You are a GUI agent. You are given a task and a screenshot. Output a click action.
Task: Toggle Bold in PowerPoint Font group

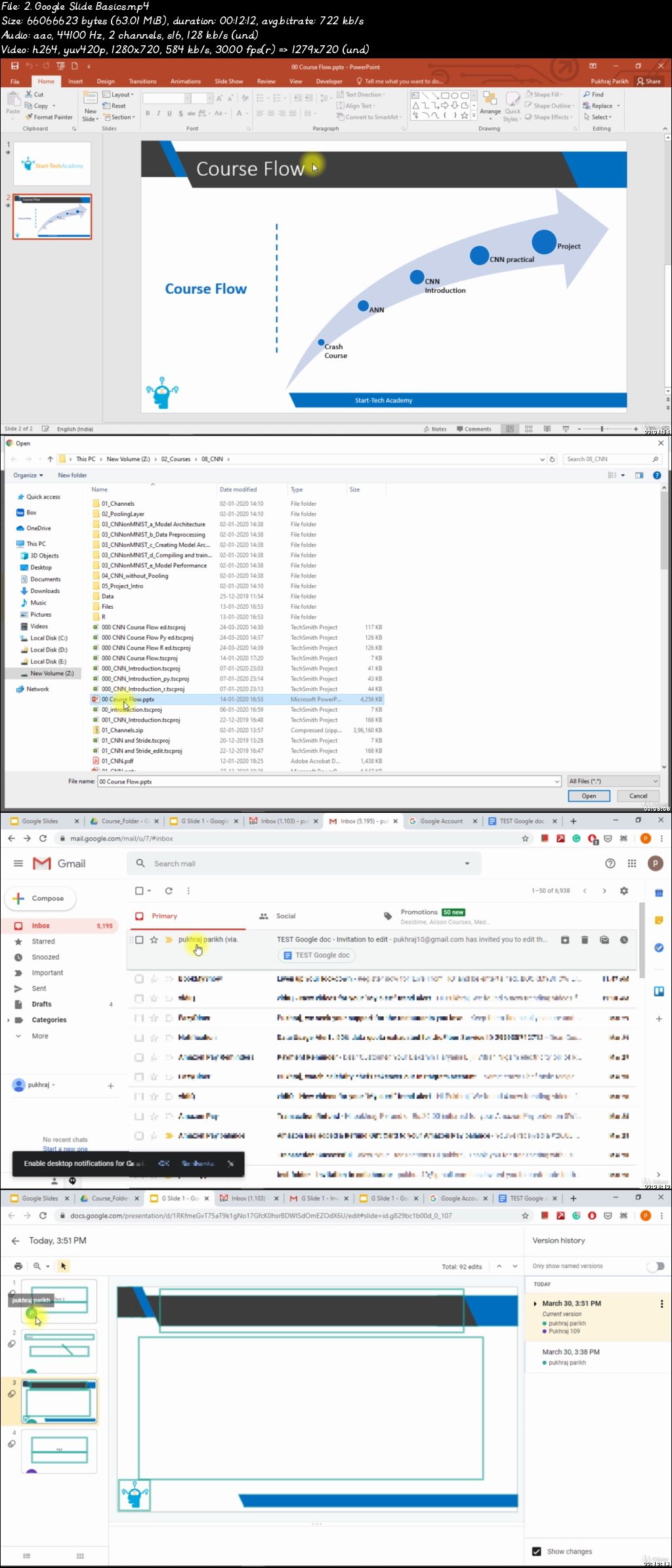(148, 113)
